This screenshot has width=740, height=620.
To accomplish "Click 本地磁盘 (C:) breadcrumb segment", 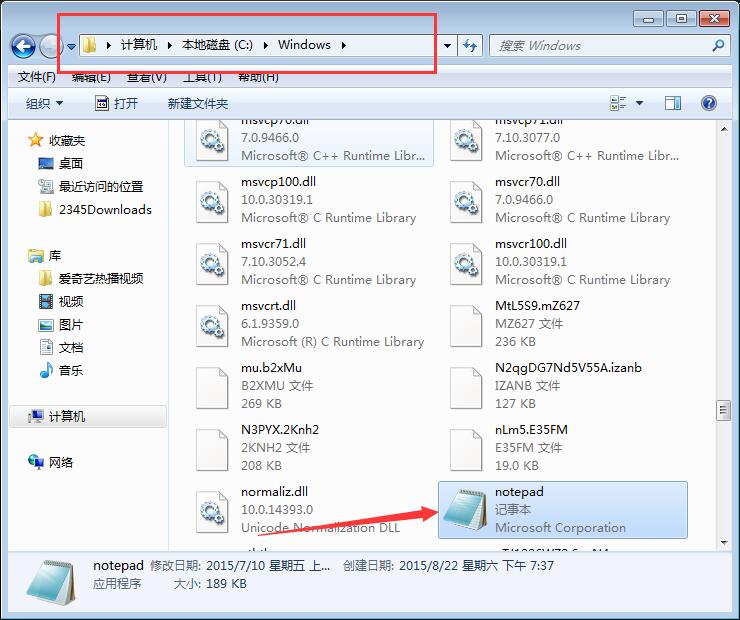I will pyautogui.click(x=217, y=45).
